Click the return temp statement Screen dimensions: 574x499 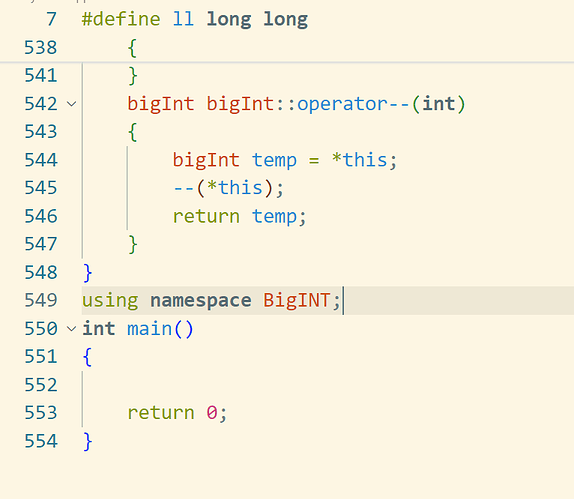(x=239, y=217)
